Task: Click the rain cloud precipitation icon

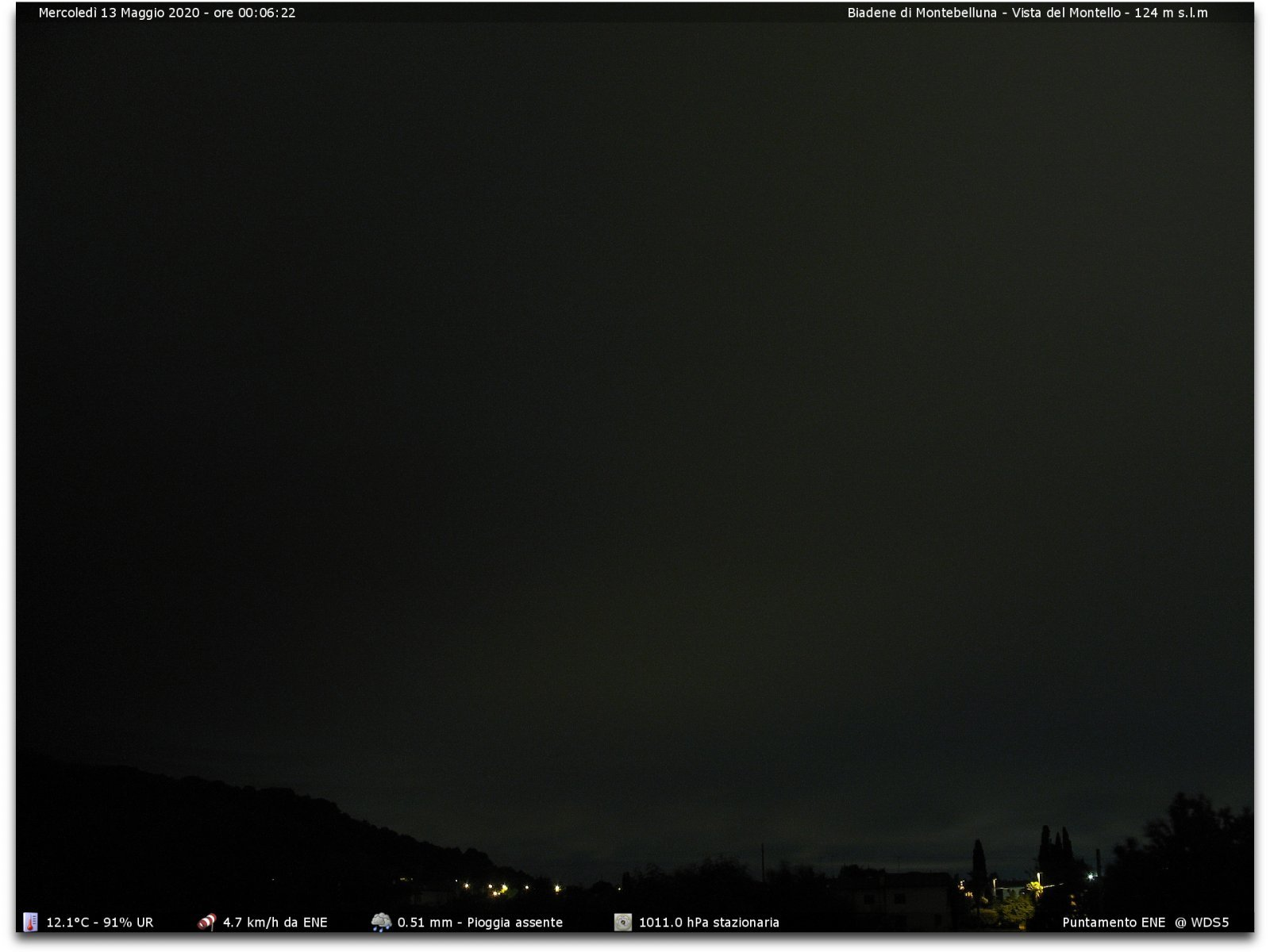Action: (x=381, y=922)
